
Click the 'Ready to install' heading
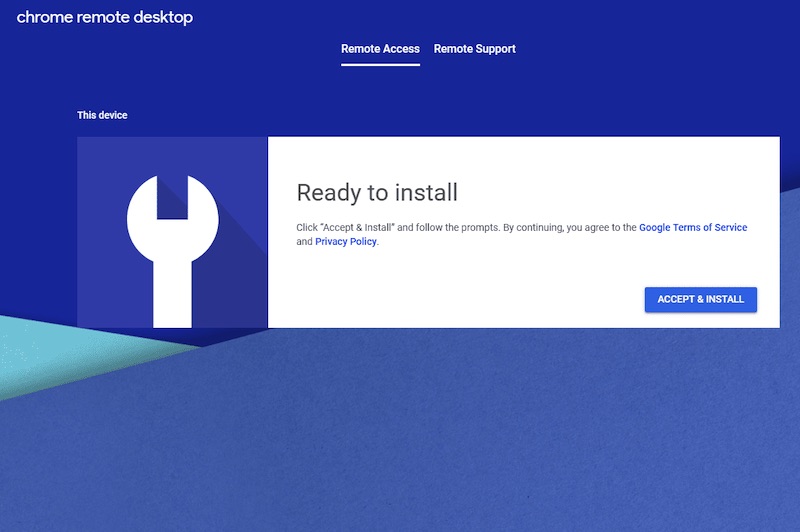point(377,193)
